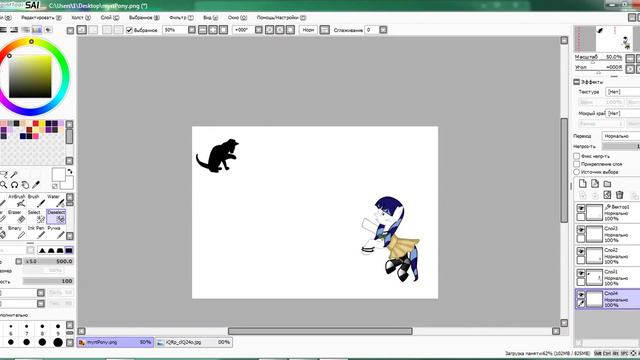Enable Фикс непр-ть checkbox

576,156
